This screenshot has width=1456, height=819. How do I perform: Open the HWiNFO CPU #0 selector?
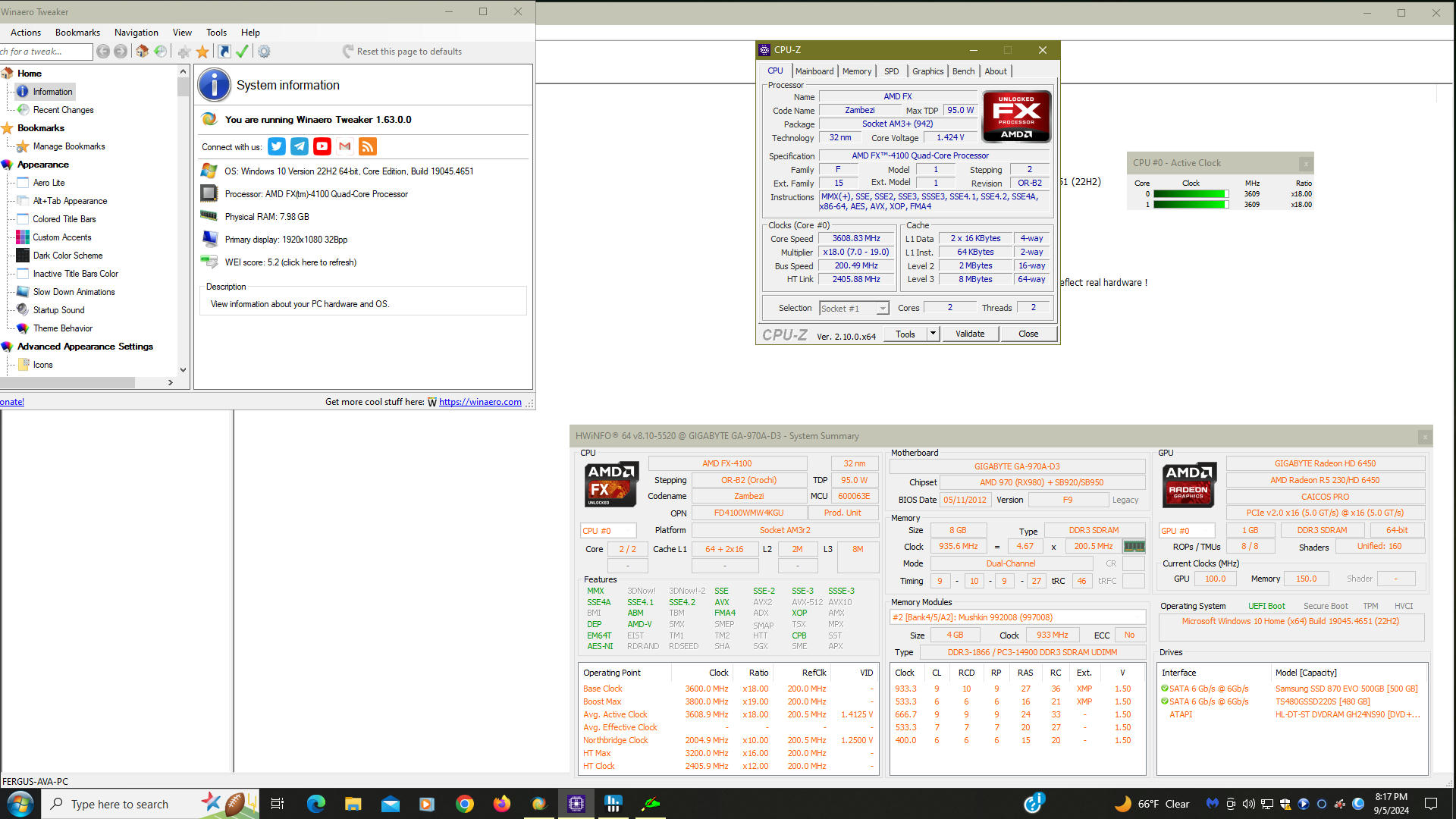click(x=608, y=531)
